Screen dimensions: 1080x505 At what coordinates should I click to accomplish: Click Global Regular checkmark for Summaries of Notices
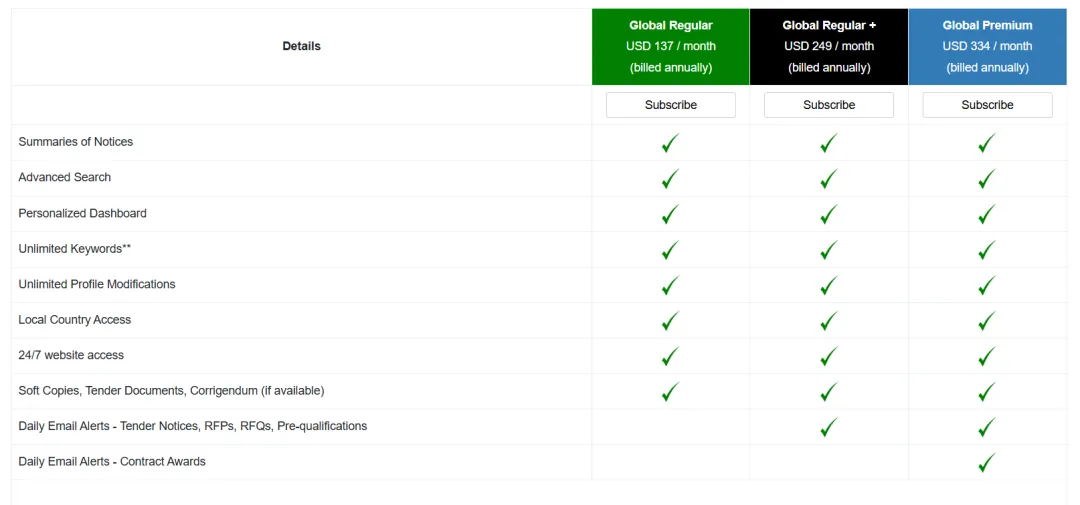[670, 143]
